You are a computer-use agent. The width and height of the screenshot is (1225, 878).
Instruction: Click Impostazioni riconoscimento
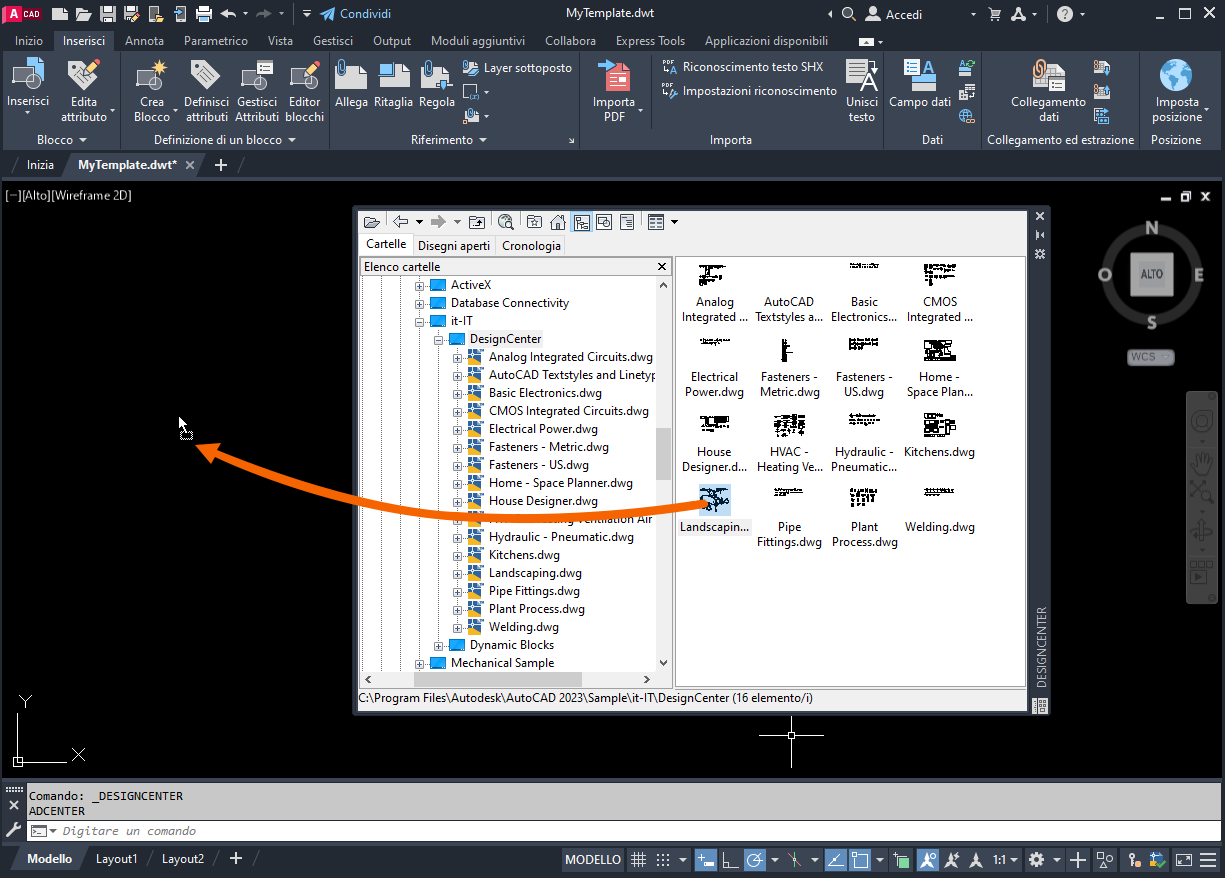tap(749, 91)
